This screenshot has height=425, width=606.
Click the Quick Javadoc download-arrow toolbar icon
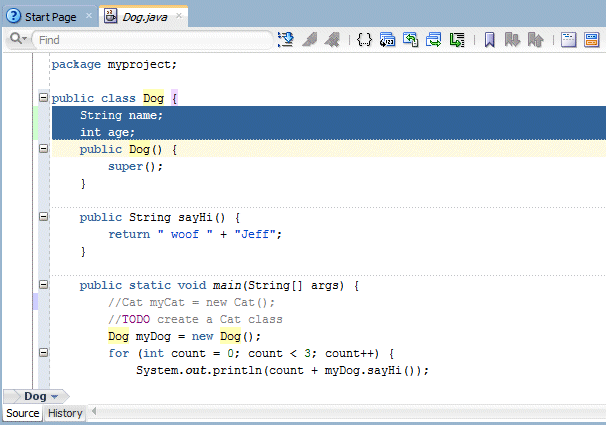point(286,39)
